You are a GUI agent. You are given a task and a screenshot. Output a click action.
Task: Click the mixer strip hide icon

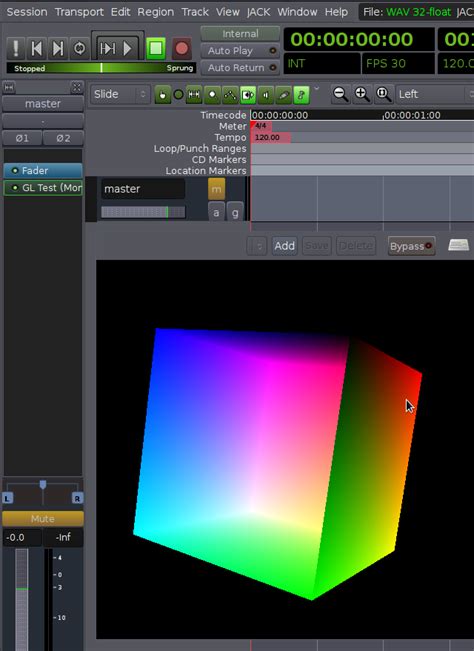(x=76, y=87)
